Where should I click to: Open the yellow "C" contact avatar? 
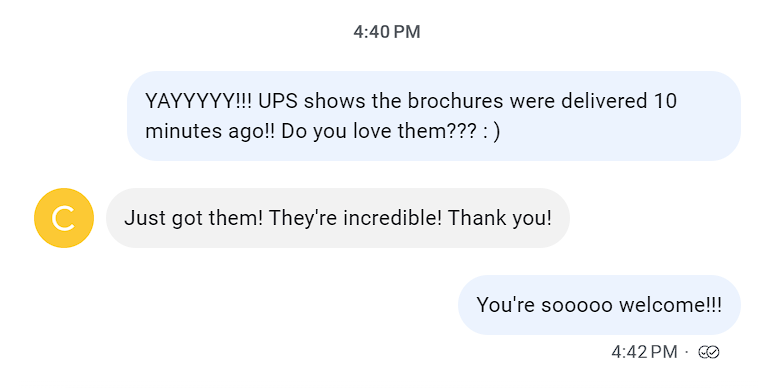tap(64, 218)
